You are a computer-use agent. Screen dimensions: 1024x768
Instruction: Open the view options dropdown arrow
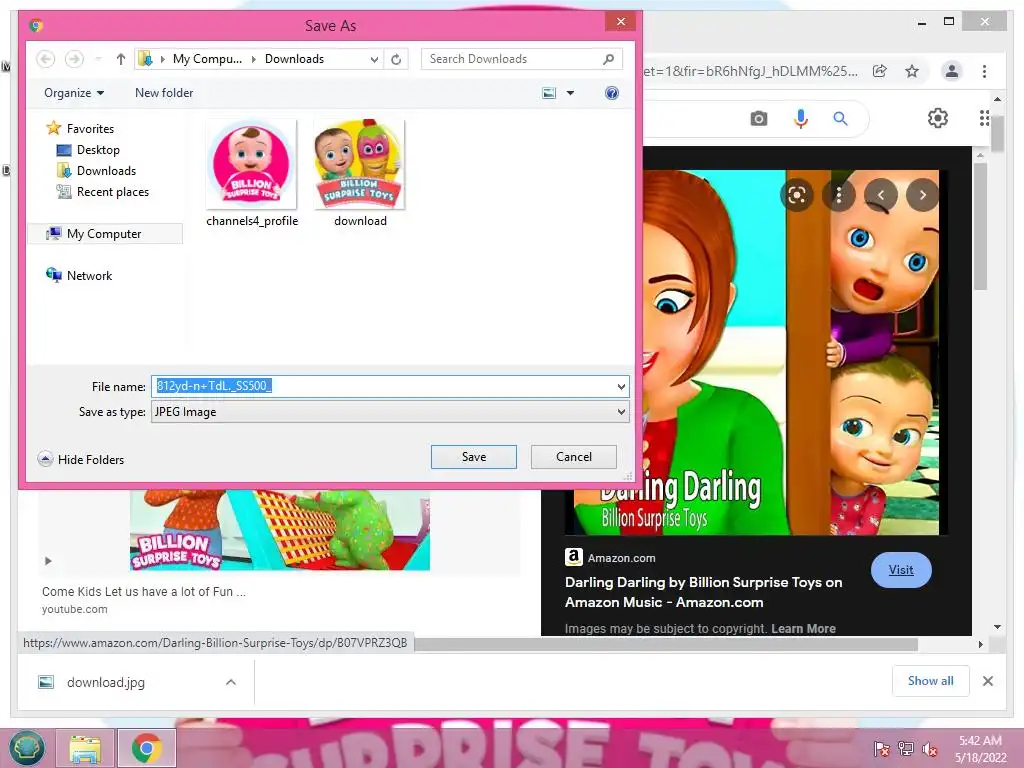(x=570, y=93)
